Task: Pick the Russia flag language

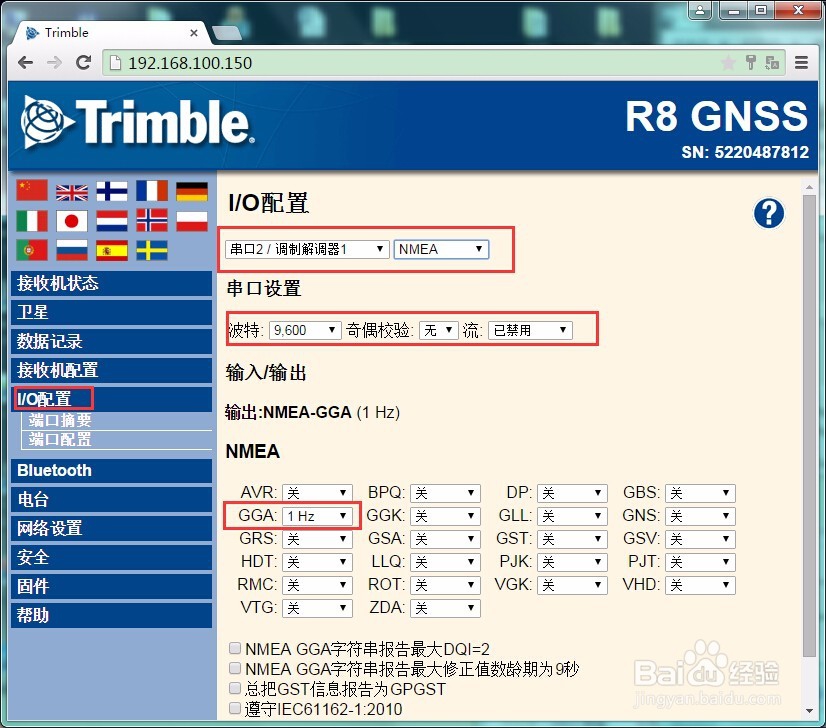Action: (x=72, y=250)
